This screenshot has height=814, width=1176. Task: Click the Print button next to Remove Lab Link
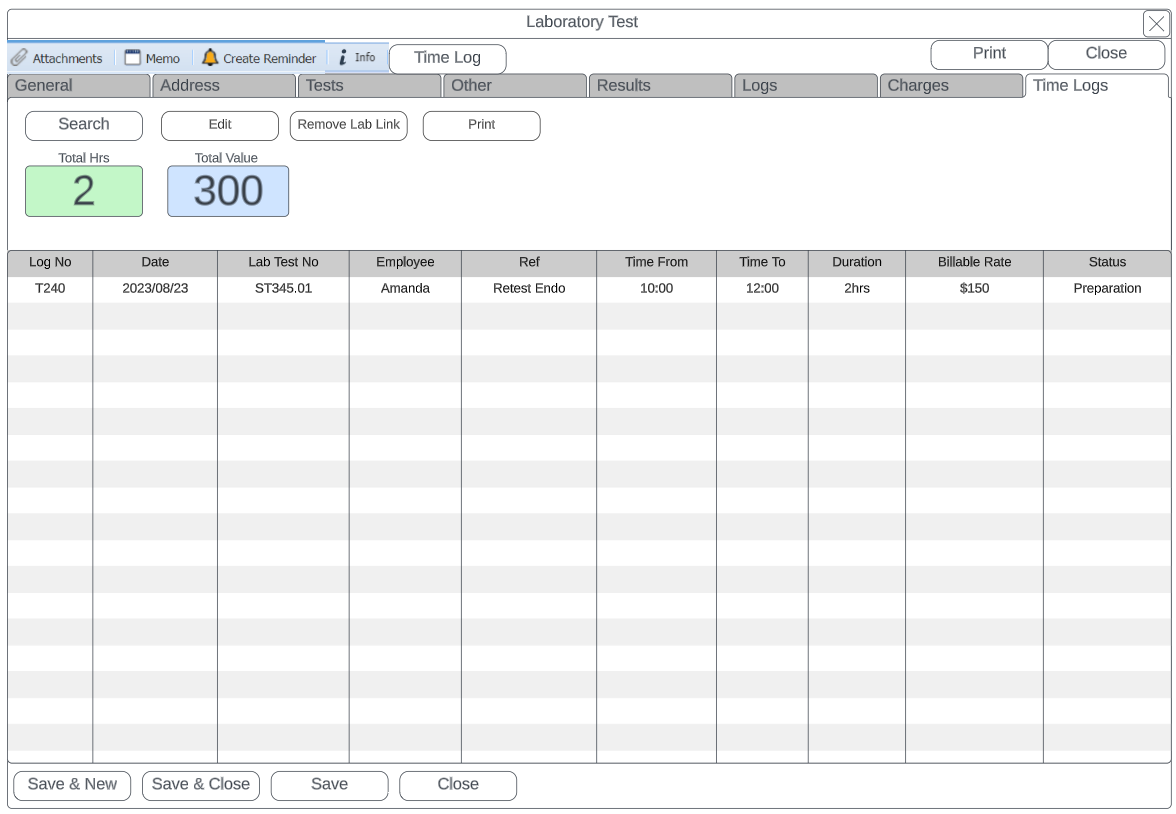click(x=482, y=125)
